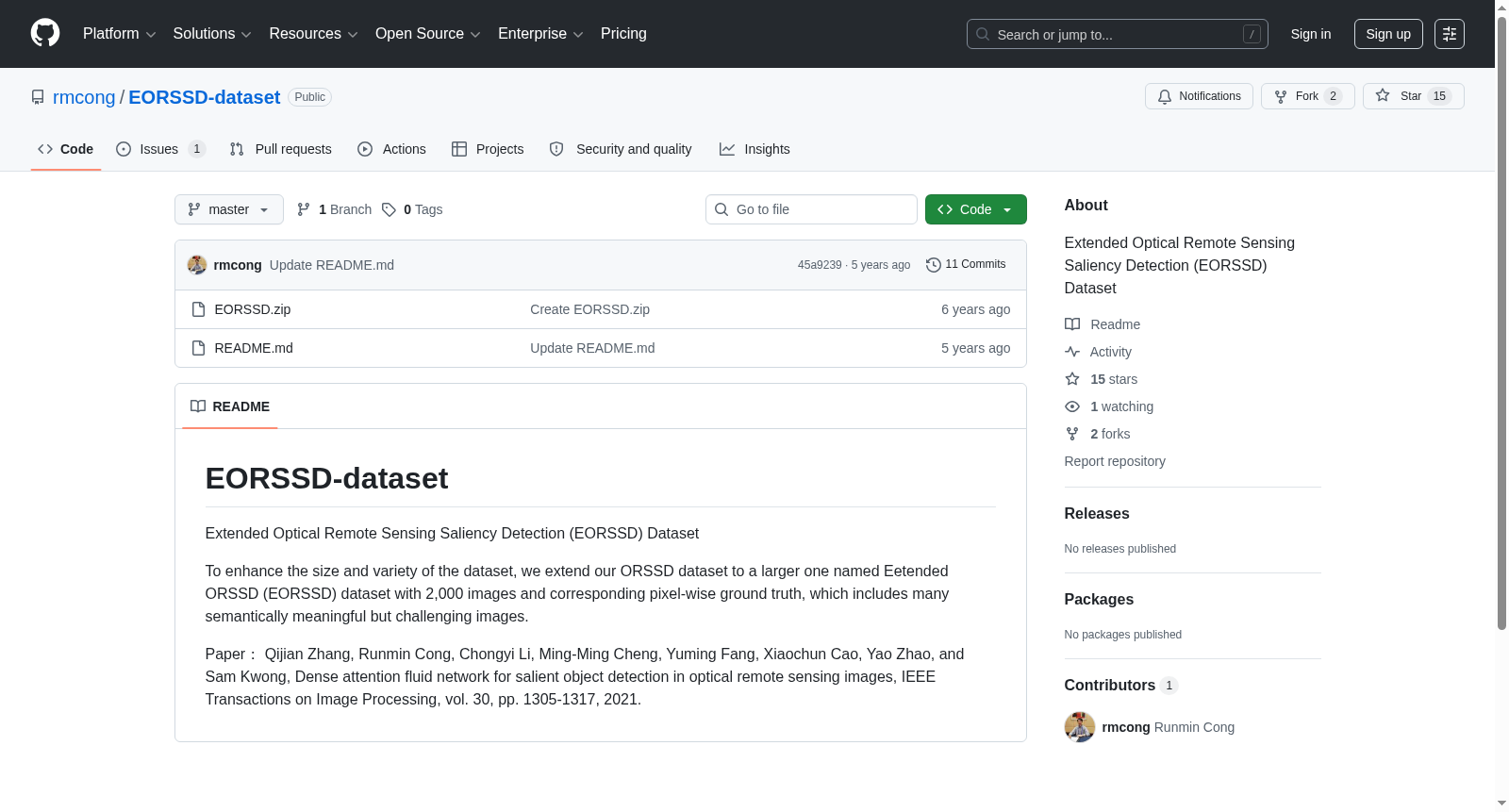1509x812 pixels.
Task: Go to the Actions tab
Action: (392, 149)
